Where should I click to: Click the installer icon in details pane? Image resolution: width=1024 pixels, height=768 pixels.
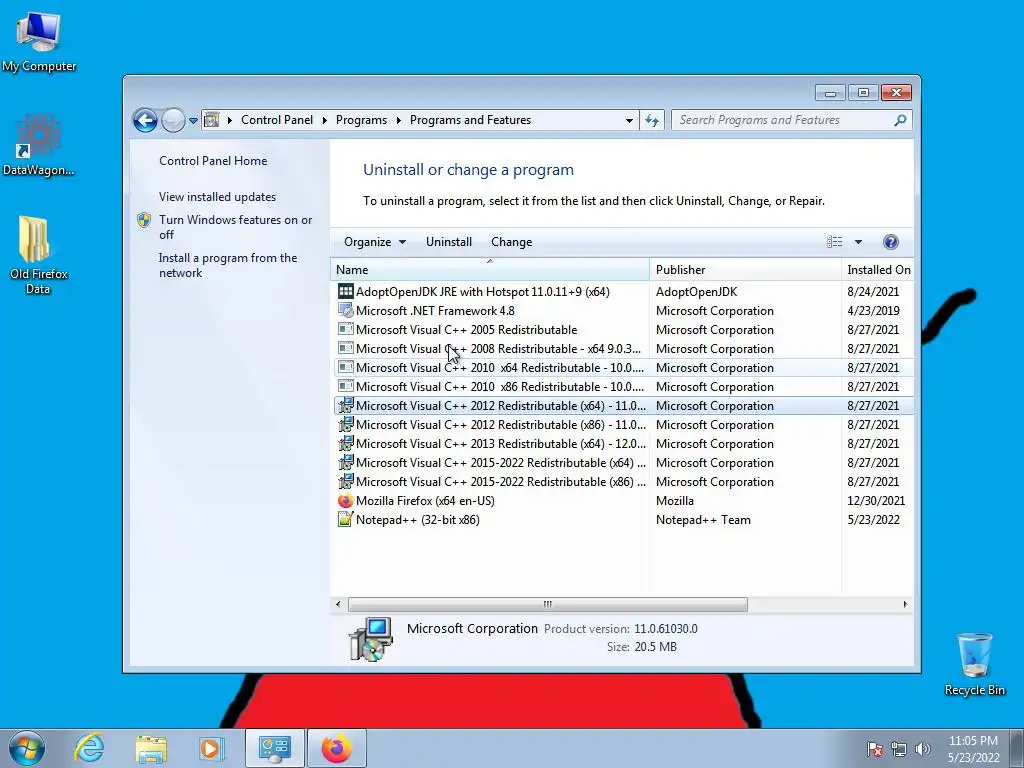[x=371, y=639]
